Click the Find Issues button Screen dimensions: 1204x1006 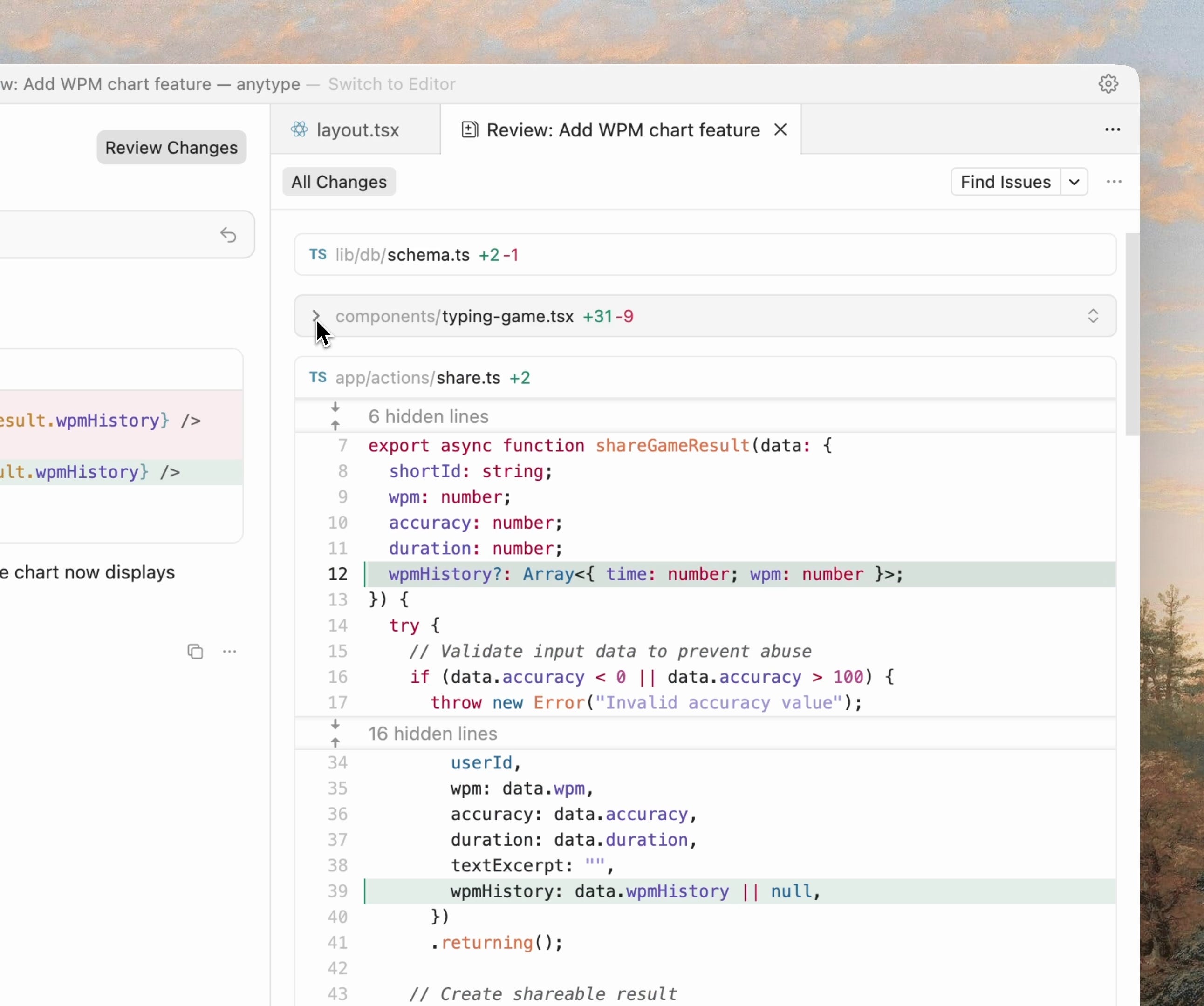click(1005, 182)
